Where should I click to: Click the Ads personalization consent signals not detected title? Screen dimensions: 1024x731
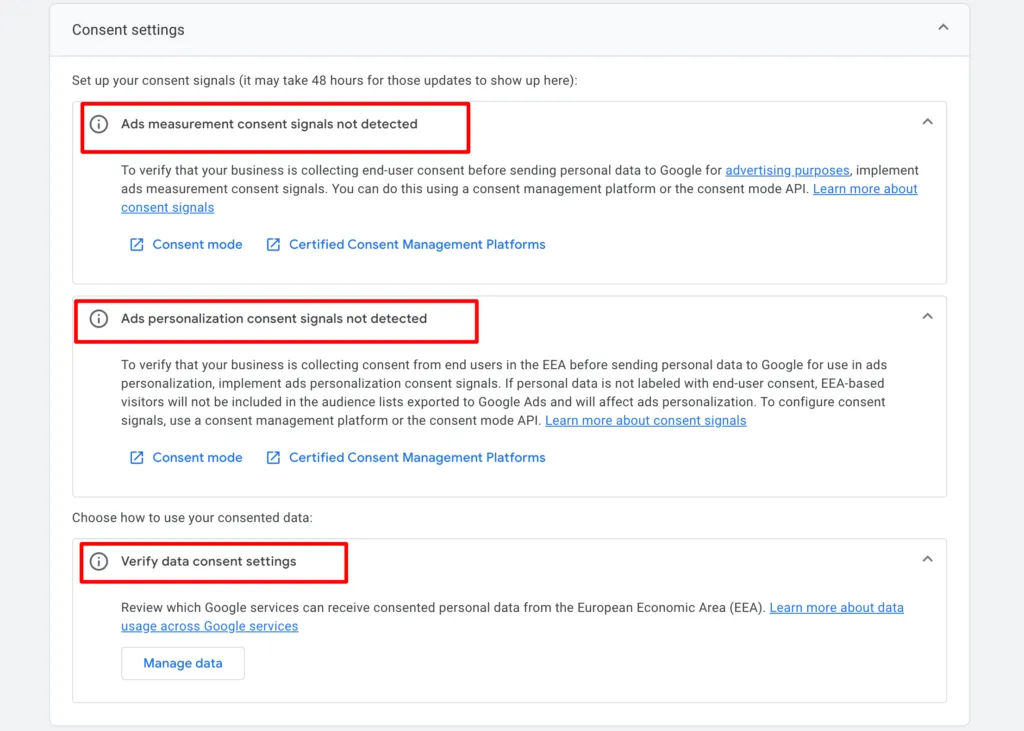(x=274, y=319)
